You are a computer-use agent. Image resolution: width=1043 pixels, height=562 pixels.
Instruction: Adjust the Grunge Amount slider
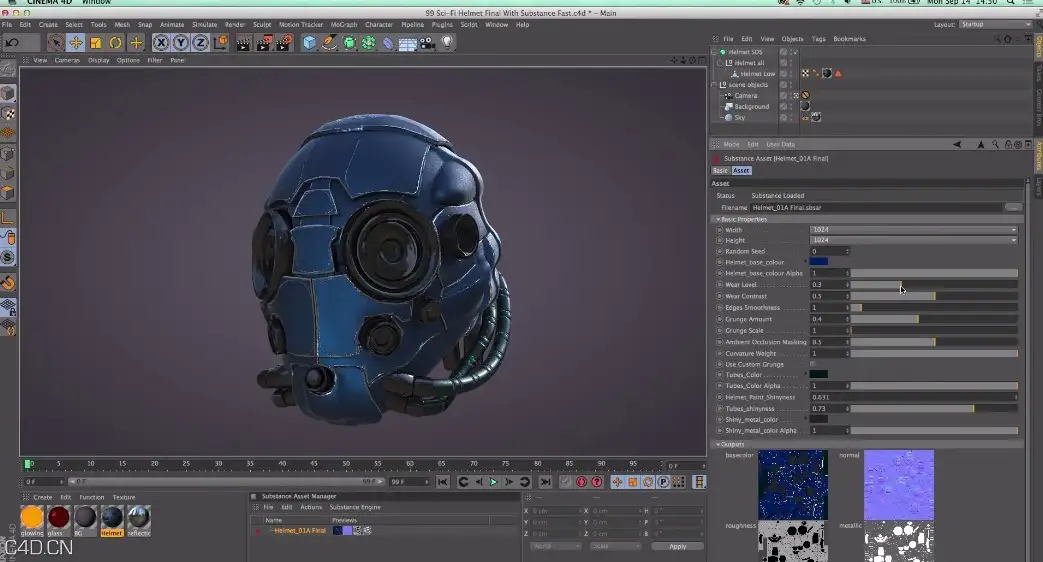point(935,319)
